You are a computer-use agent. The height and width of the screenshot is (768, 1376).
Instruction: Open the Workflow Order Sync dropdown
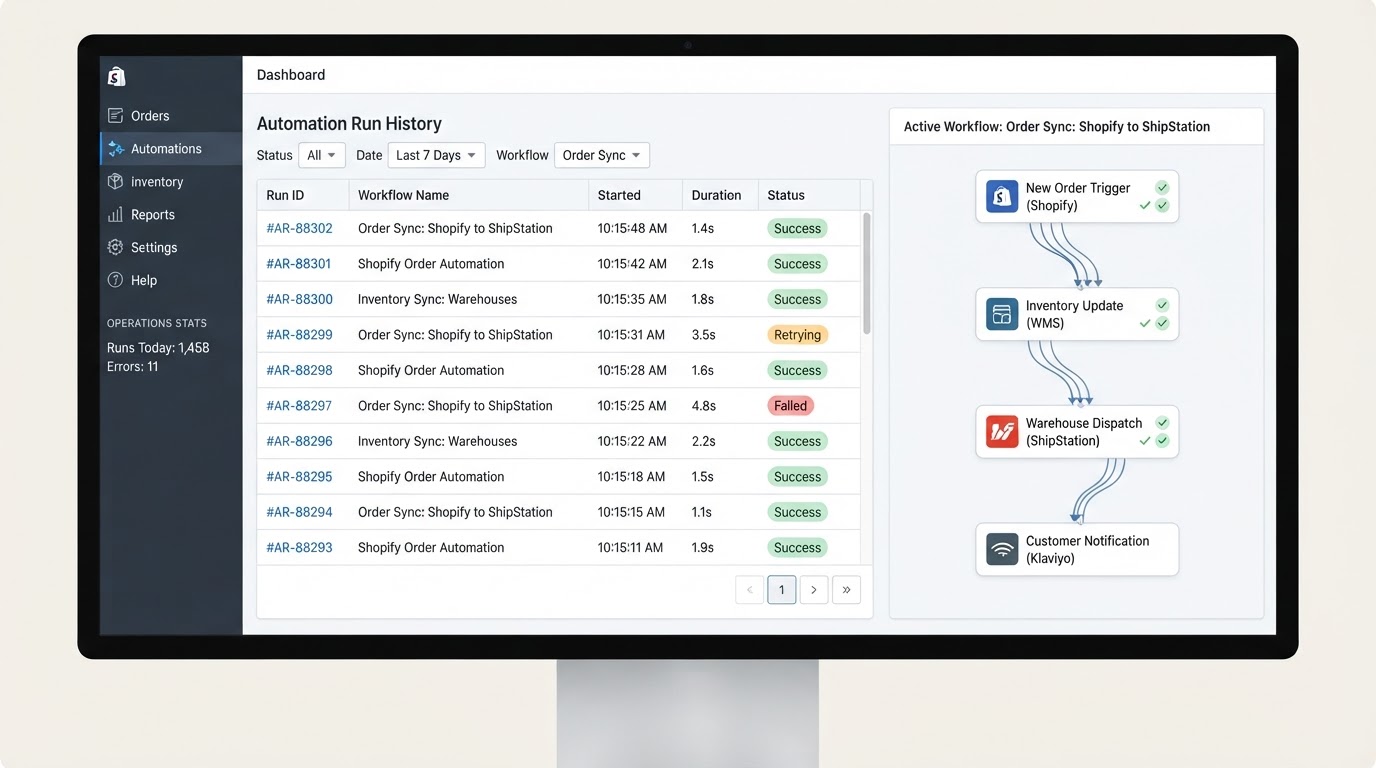click(602, 155)
